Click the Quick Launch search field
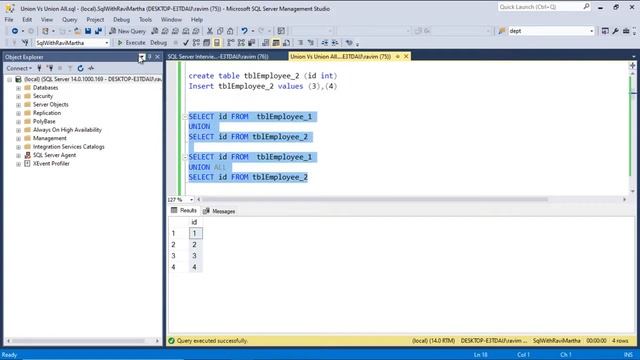Viewport: 640px width, 360px height. click(544, 7)
